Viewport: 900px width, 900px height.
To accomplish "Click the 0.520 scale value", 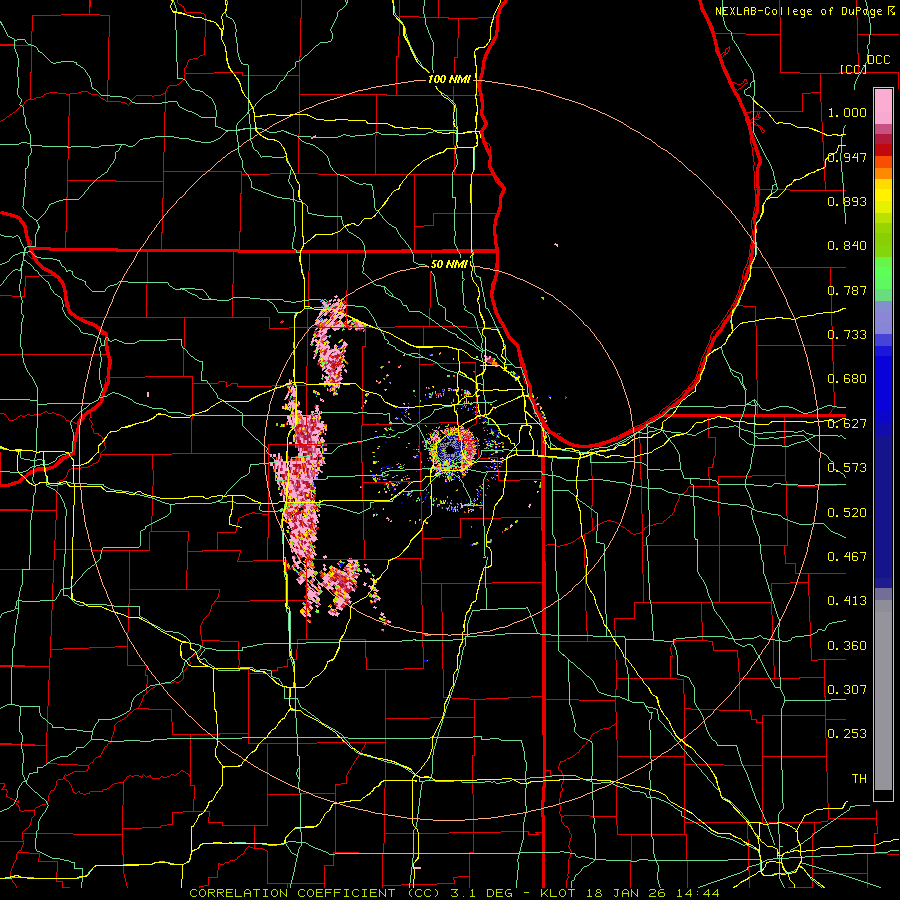I will (x=847, y=512).
